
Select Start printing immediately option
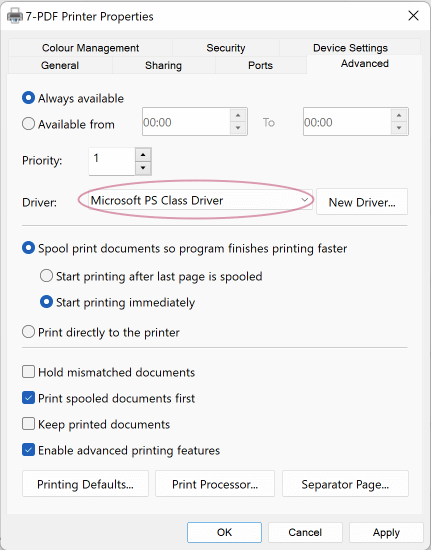click(x=46, y=302)
